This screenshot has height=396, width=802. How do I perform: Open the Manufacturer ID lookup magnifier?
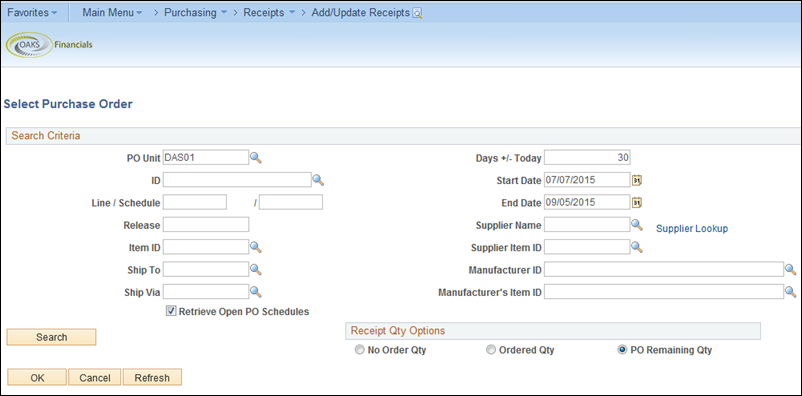(x=790, y=270)
